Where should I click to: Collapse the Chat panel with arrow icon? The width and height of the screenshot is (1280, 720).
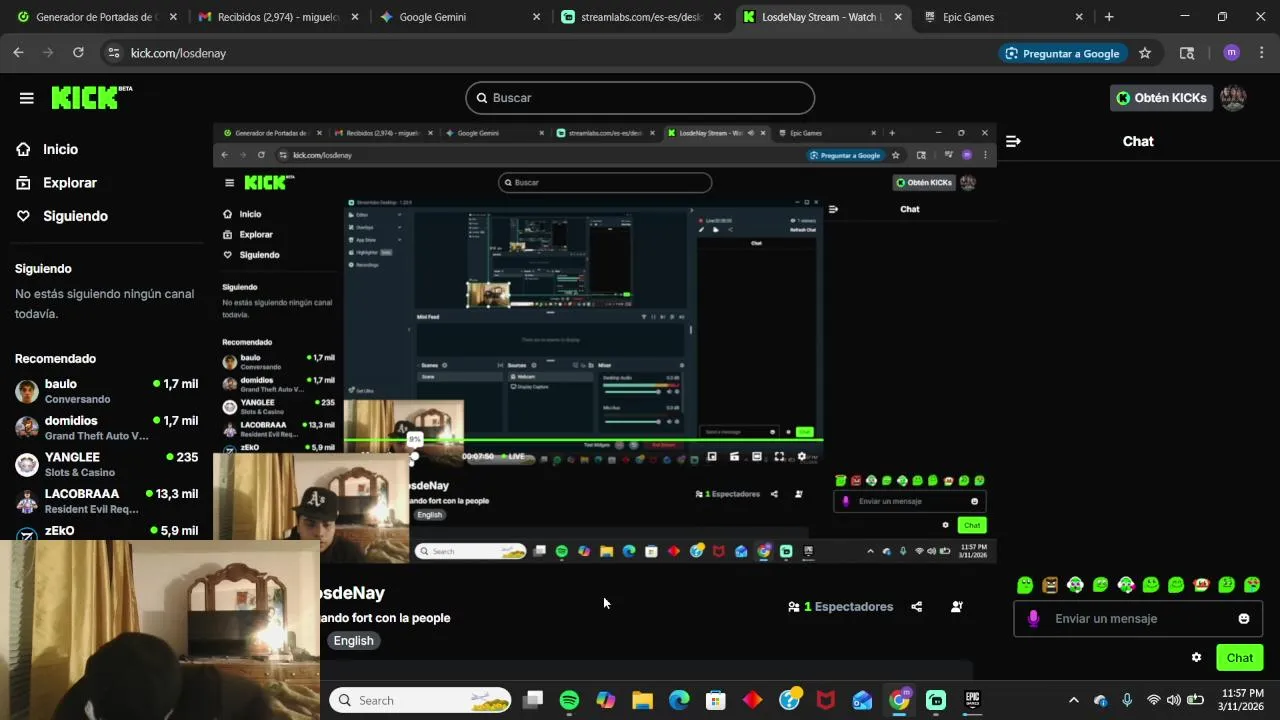tap(1013, 141)
